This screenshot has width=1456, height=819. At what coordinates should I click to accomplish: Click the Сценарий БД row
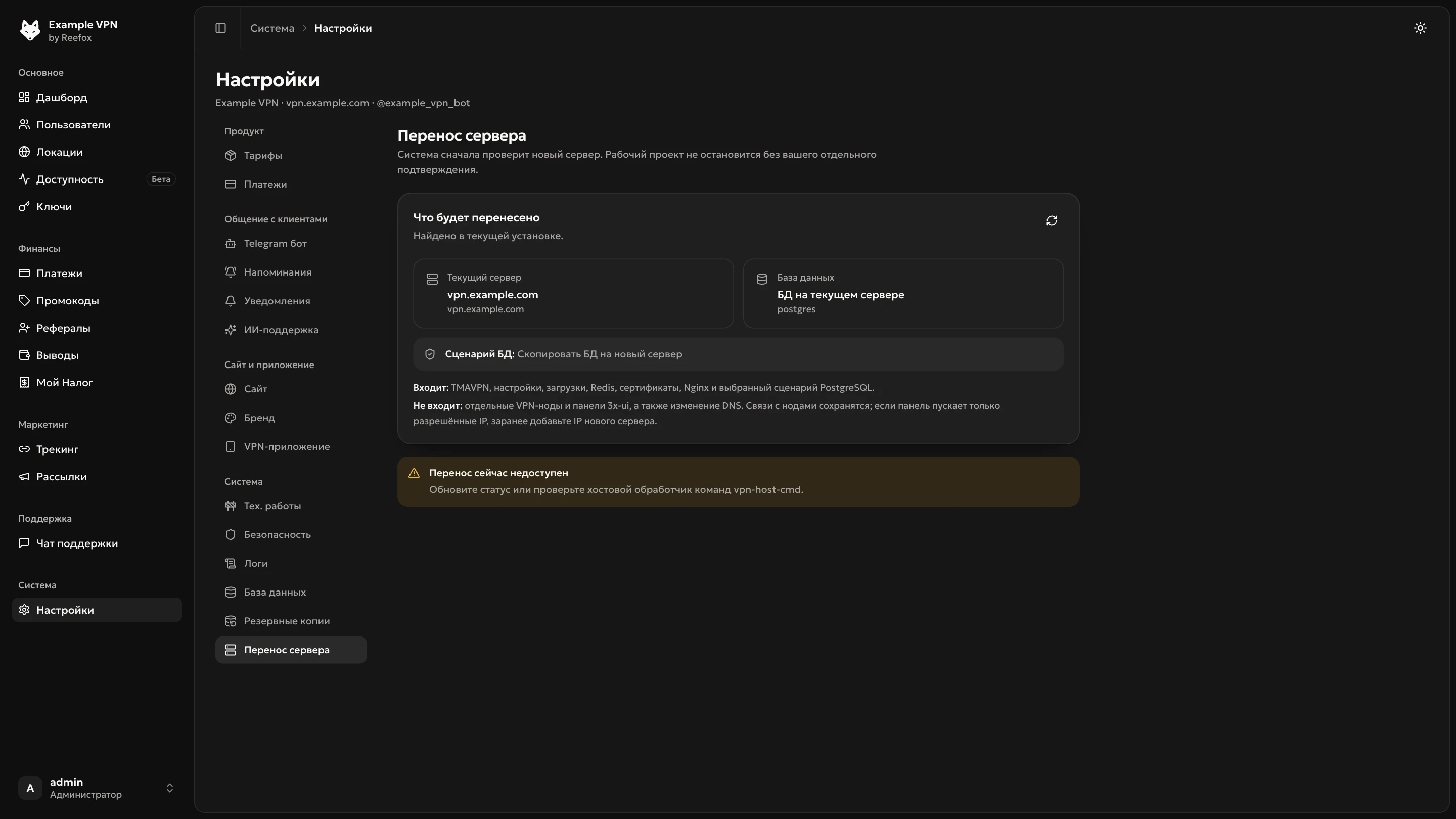coord(738,354)
